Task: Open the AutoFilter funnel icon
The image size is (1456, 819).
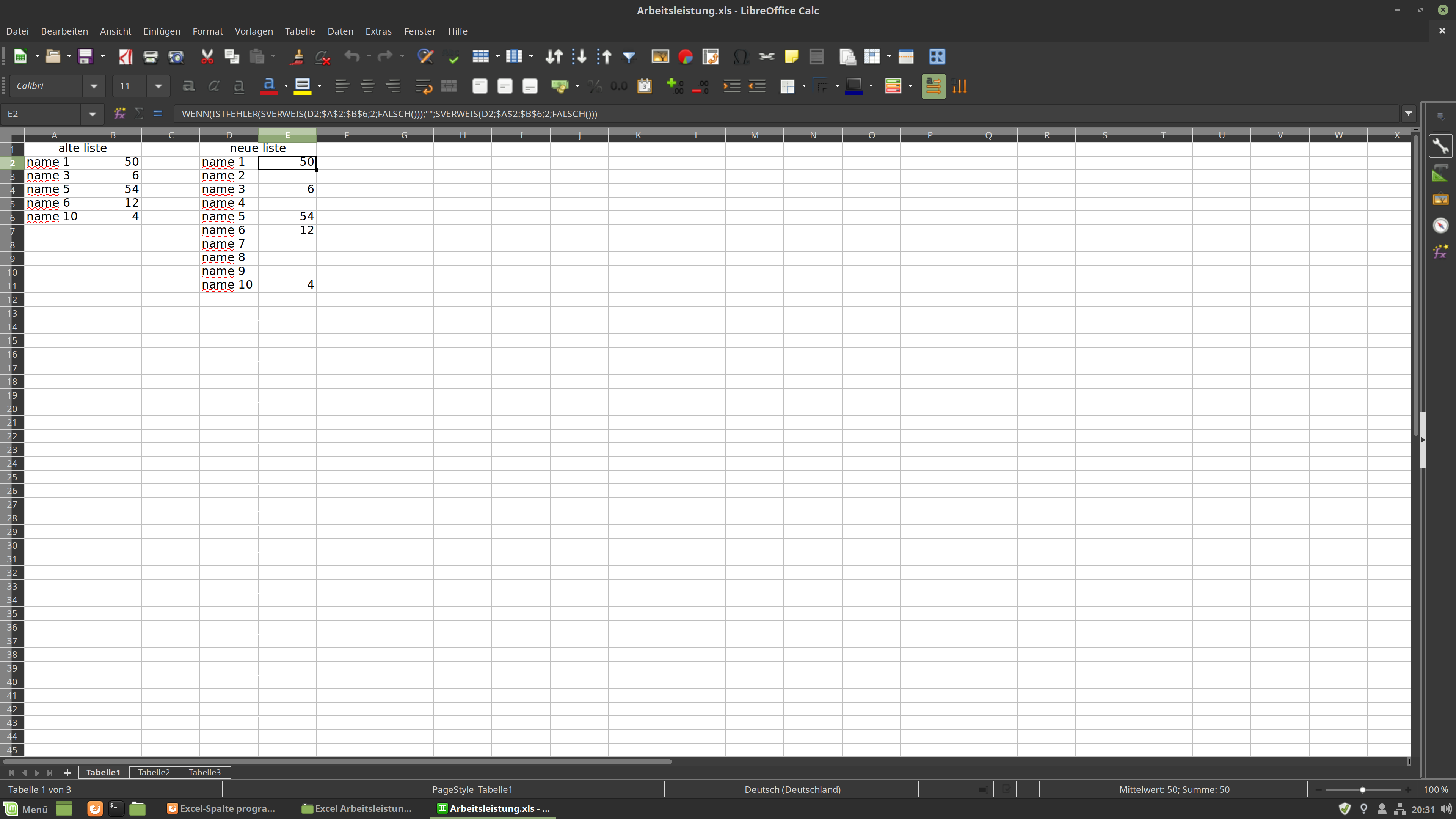Action: pos(629,56)
